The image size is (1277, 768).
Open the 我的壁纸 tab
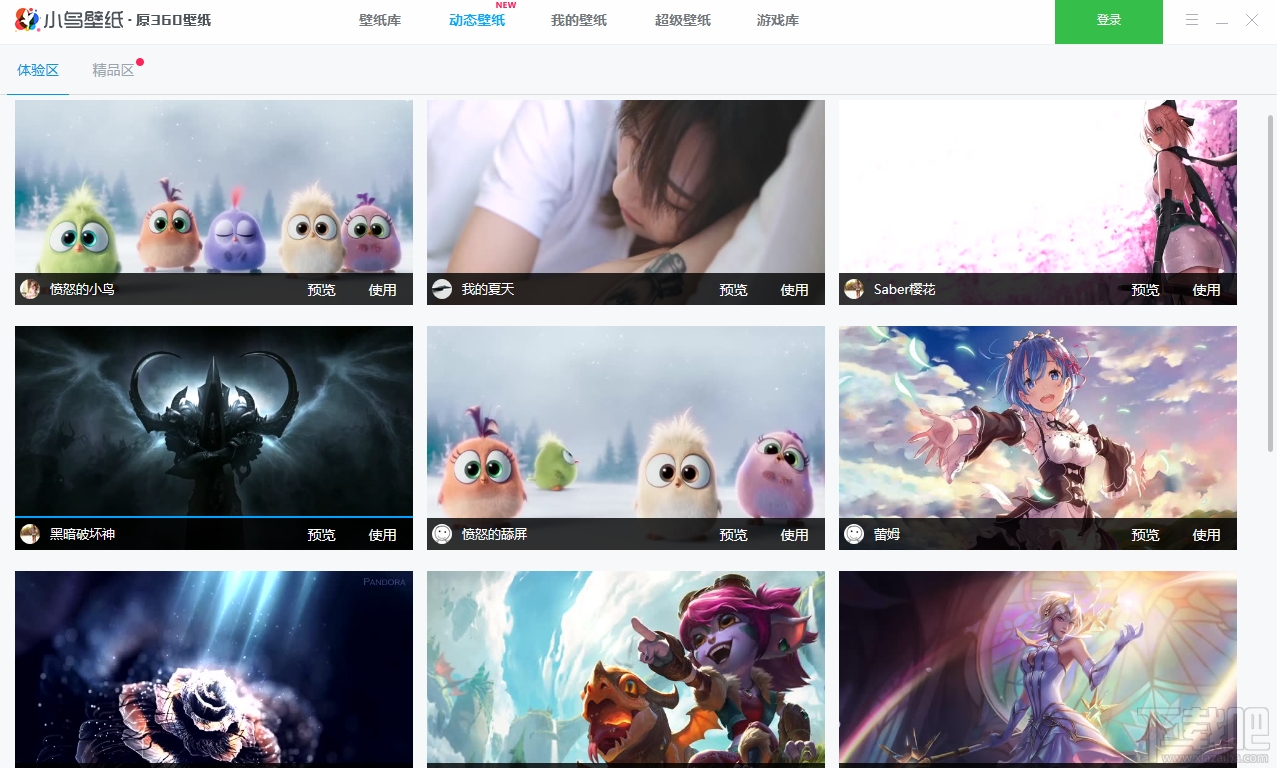[579, 20]
